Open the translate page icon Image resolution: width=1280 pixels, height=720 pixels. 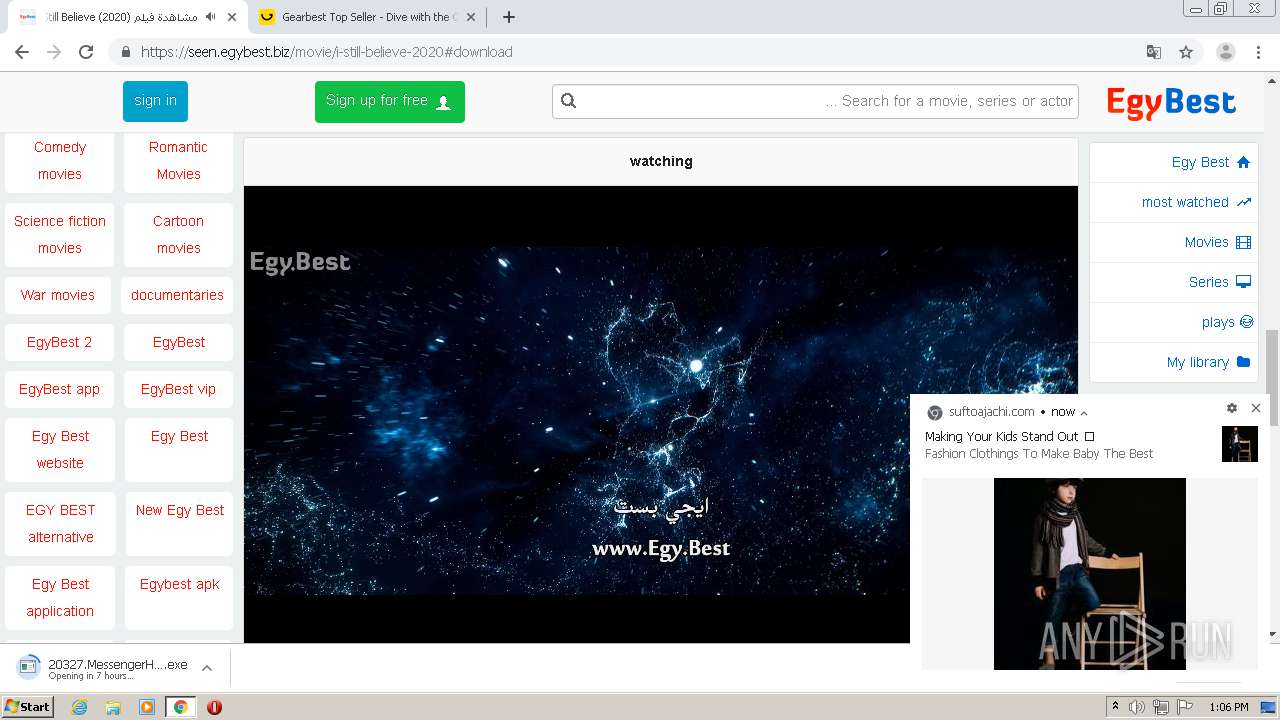pyautogui.click(x=1154, y=52)
